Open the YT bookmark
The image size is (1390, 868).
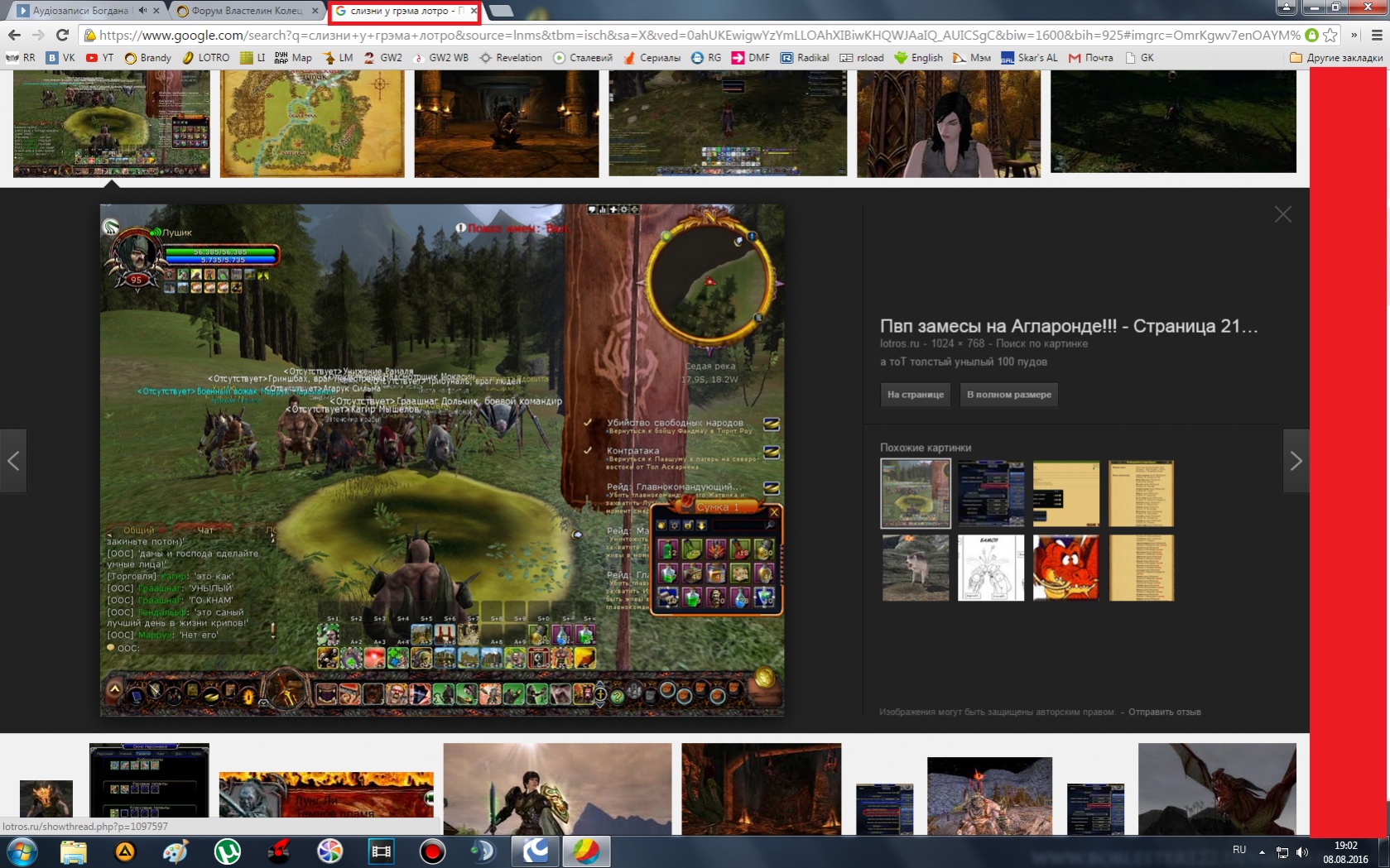(x=99, y=58)
